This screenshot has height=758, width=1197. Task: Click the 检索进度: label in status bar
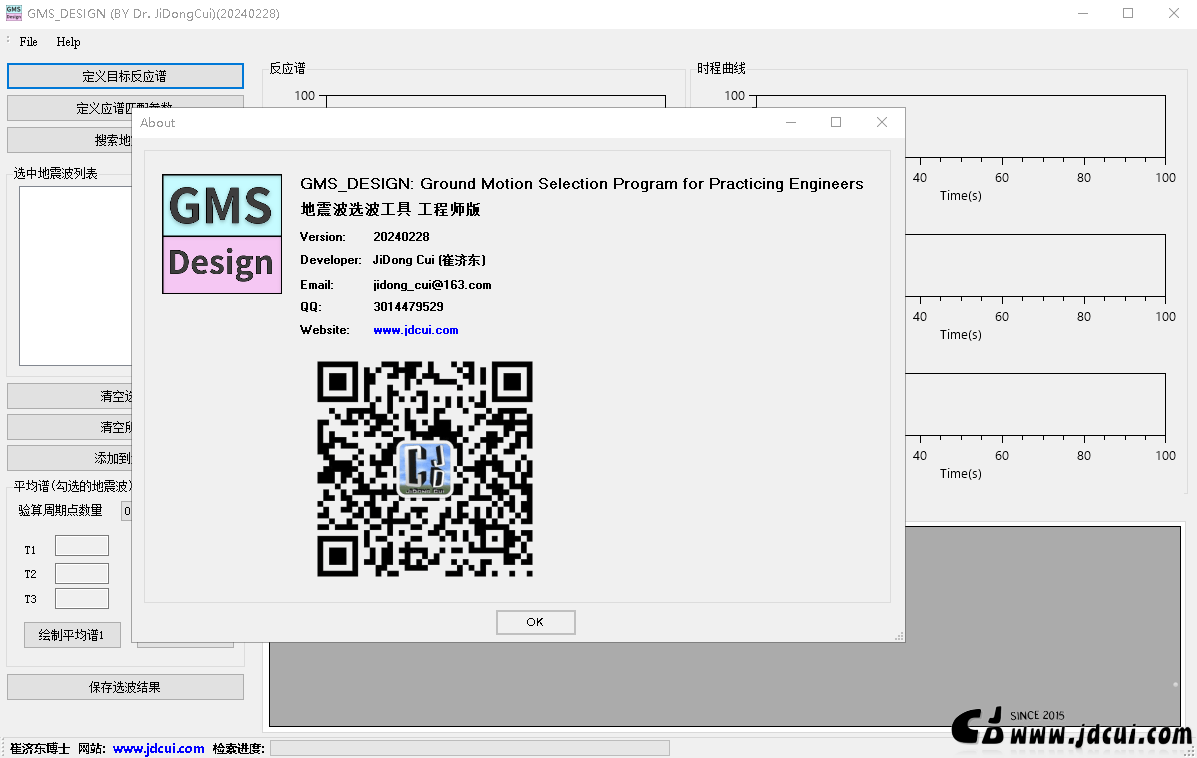click(239, 748)
